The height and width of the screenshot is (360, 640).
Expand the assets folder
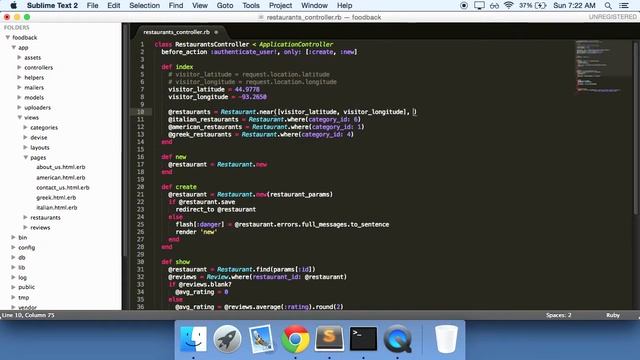(x=19, y=57)
